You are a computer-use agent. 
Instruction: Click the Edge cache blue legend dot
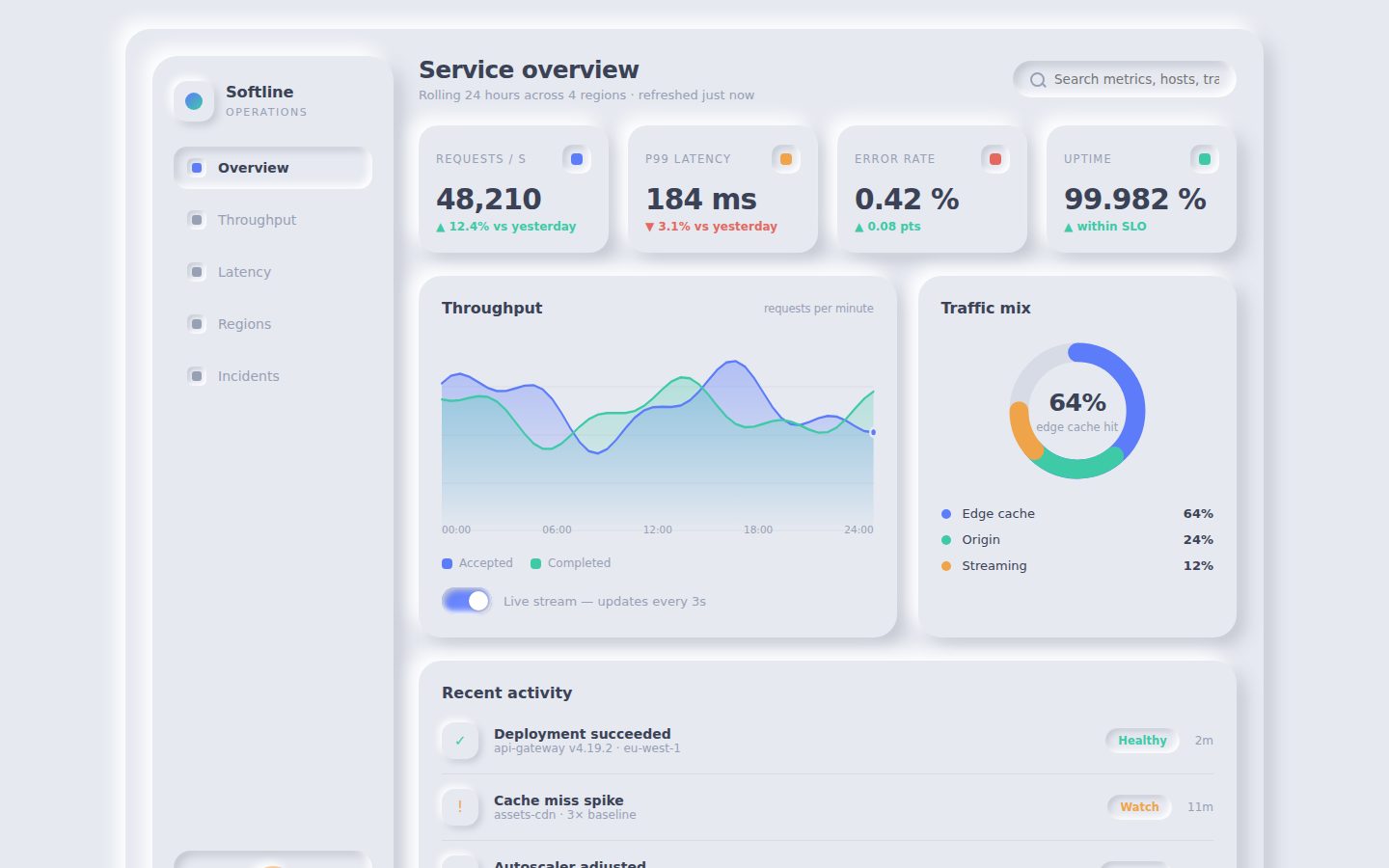pos(946,514)
